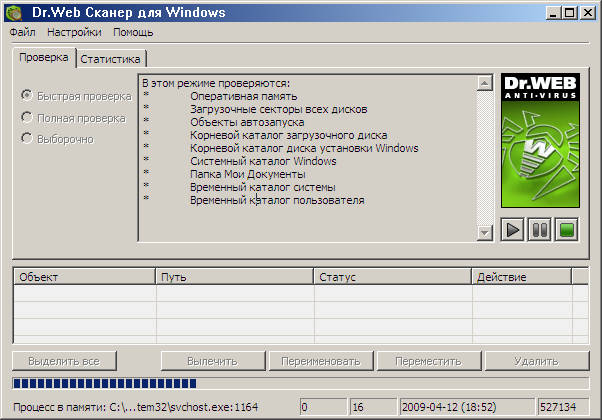Click the Dr.Web scanner title bar icon
This screenshot has height=420, width=602.
pyautogui.click(x=15, y=13)
